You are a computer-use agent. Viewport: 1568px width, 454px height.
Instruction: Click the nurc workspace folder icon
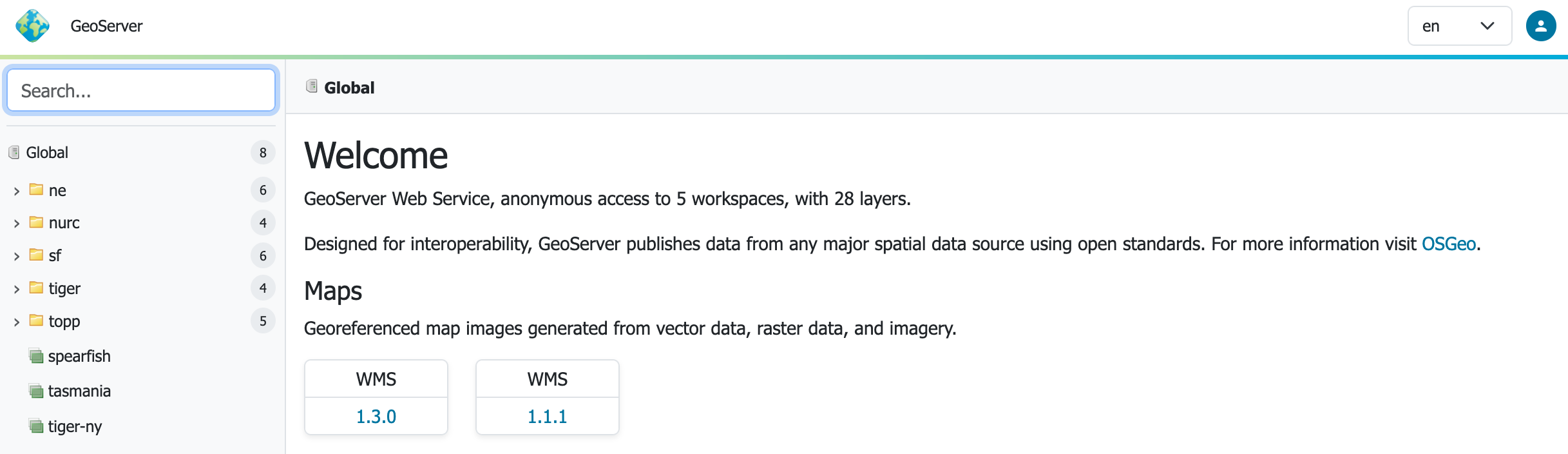click(x=36, y=222)
